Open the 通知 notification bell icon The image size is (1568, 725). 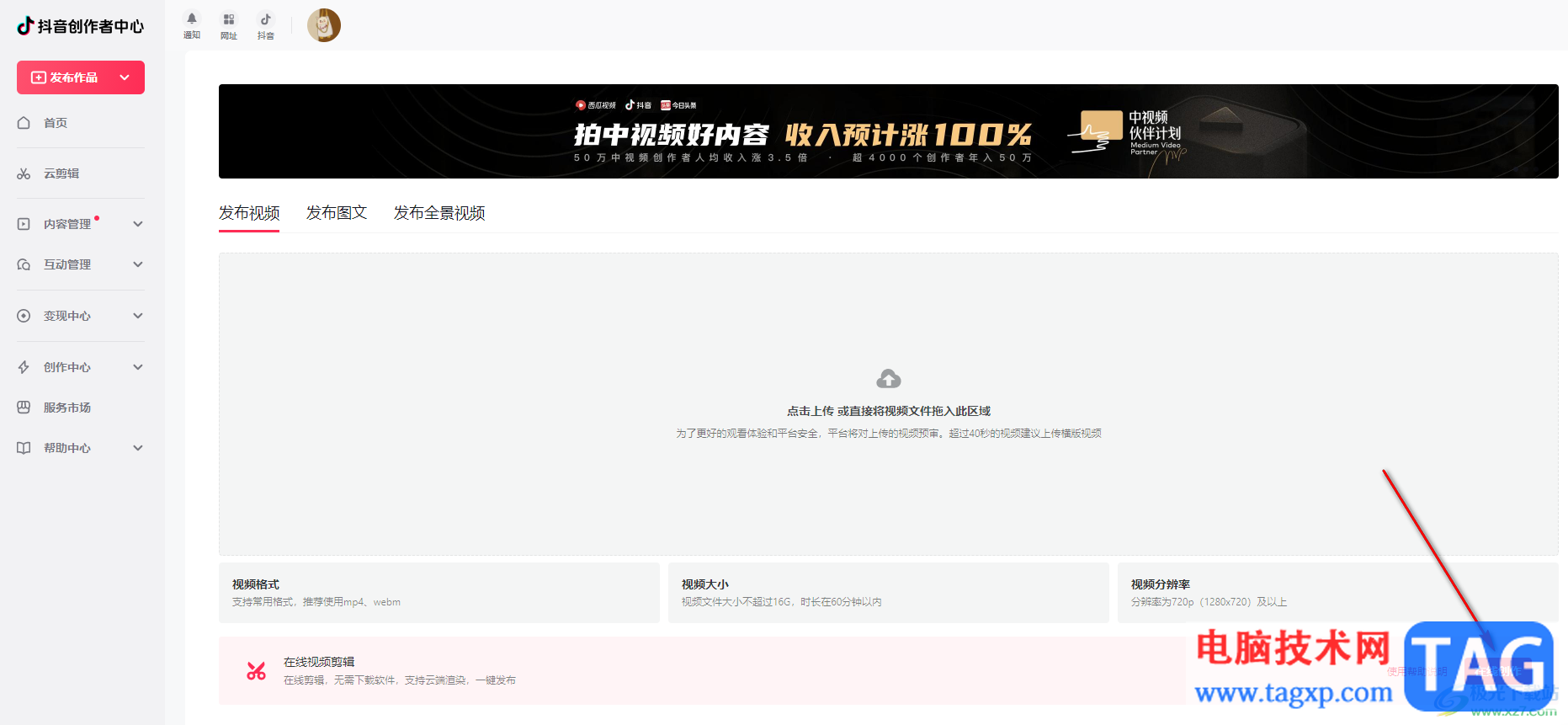pyautogui.click(x=192, y=19)
